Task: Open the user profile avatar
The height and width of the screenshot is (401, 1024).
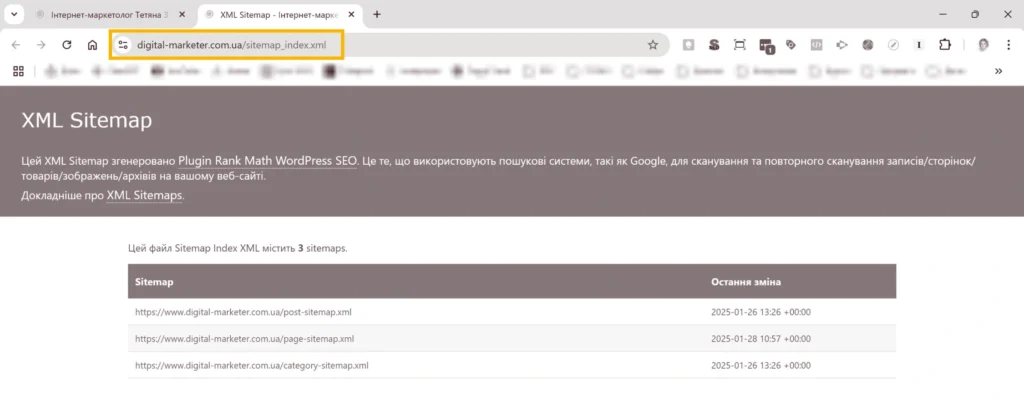Action: tap(983, 45)
